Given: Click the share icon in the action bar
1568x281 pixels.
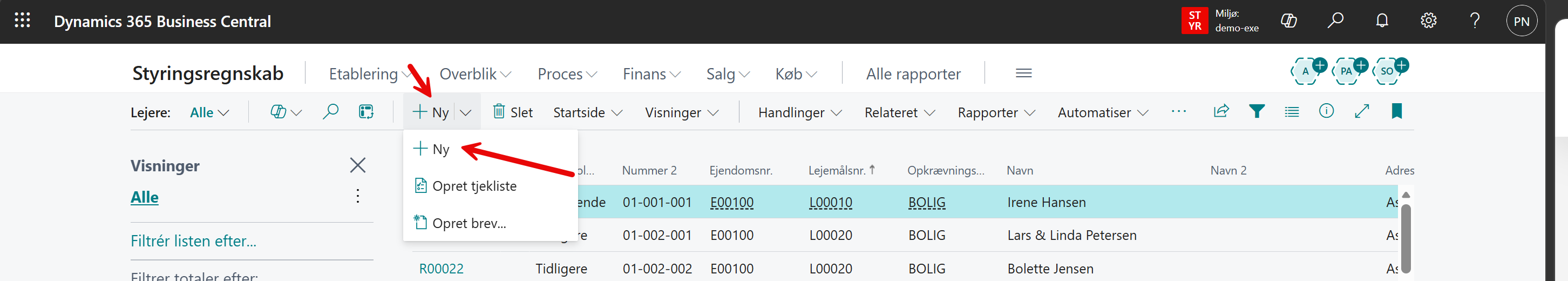Looking at the screenshot, I should click(x=1221, y=111).
